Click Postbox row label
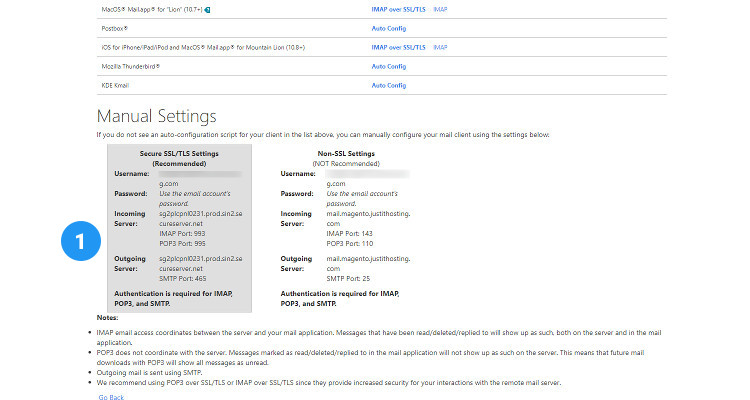Viewport: 750px width, 400px height. [115, 28]
